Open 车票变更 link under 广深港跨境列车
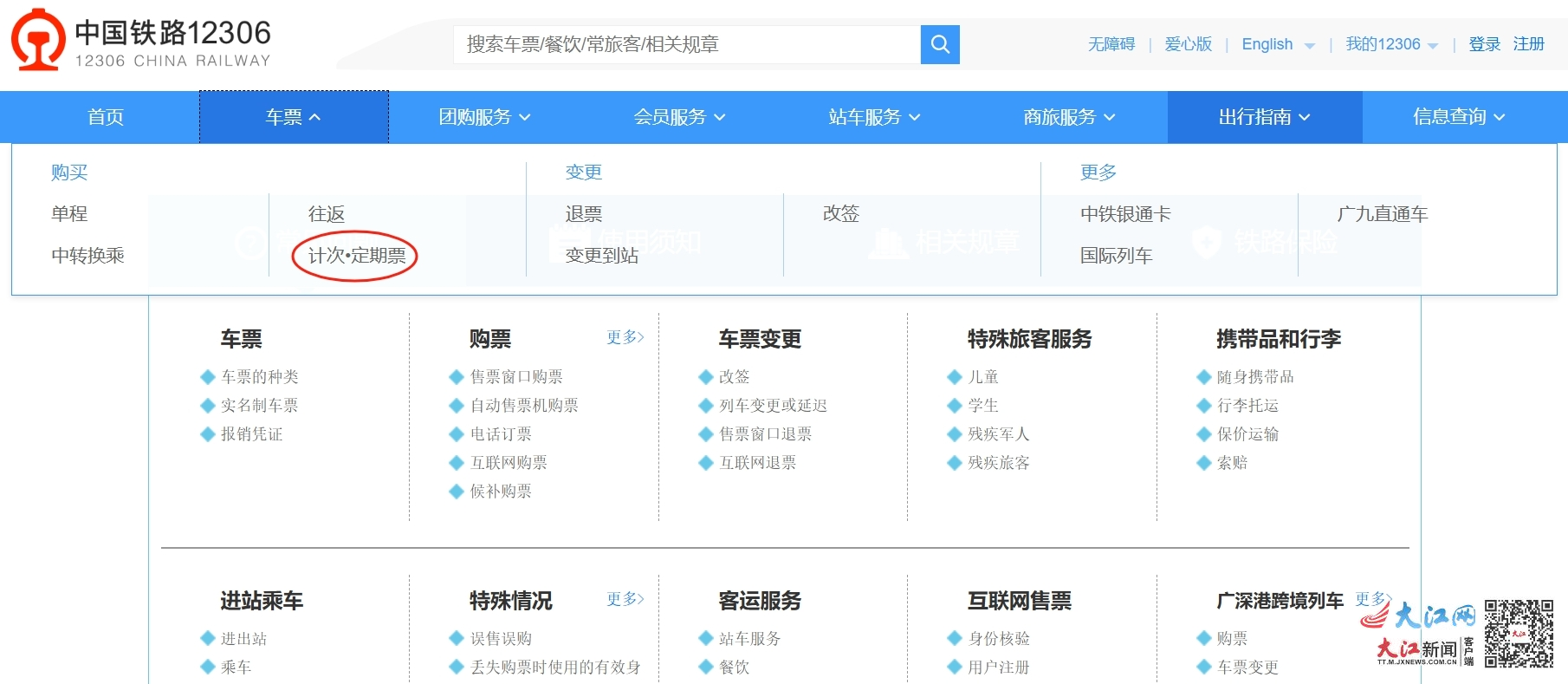Image resolution: width=1568 pixels, height=684 pixels. coord(1247,667)
